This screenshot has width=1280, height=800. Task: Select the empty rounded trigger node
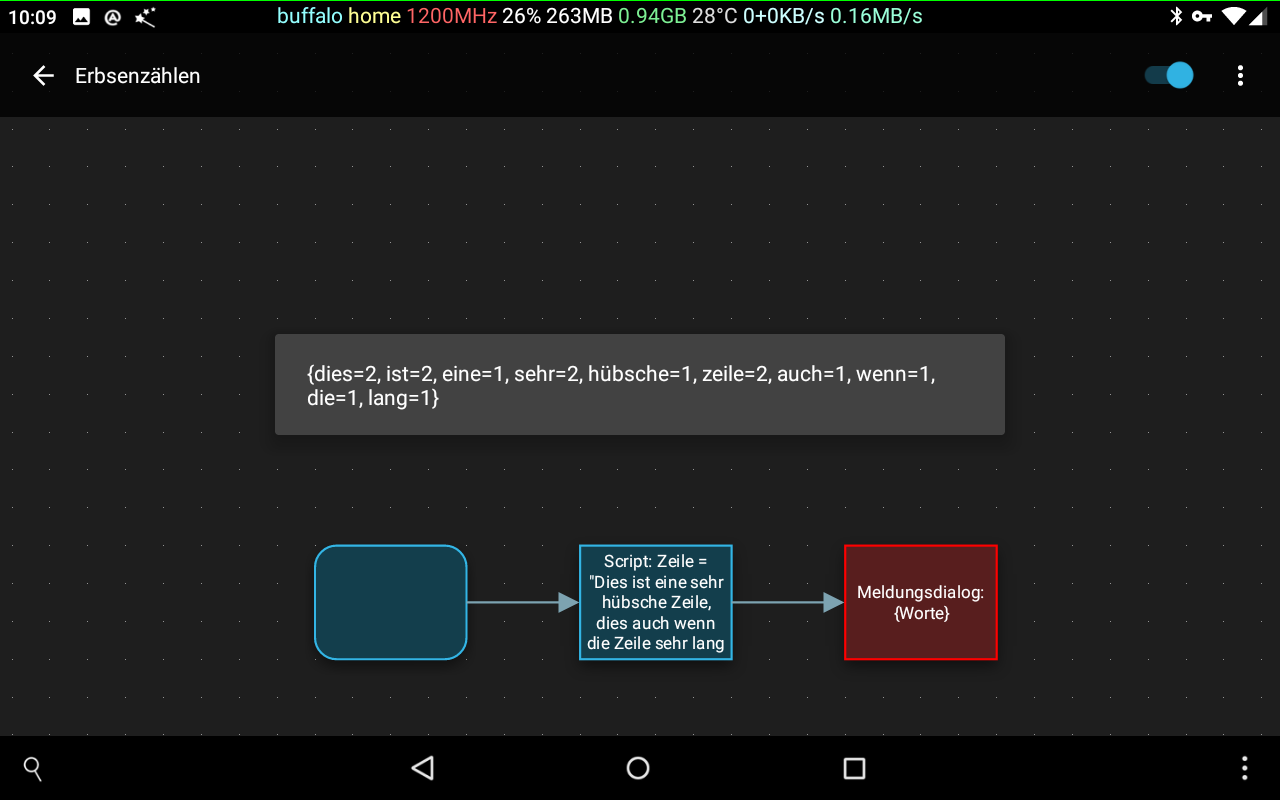click(x=390, y=602)
